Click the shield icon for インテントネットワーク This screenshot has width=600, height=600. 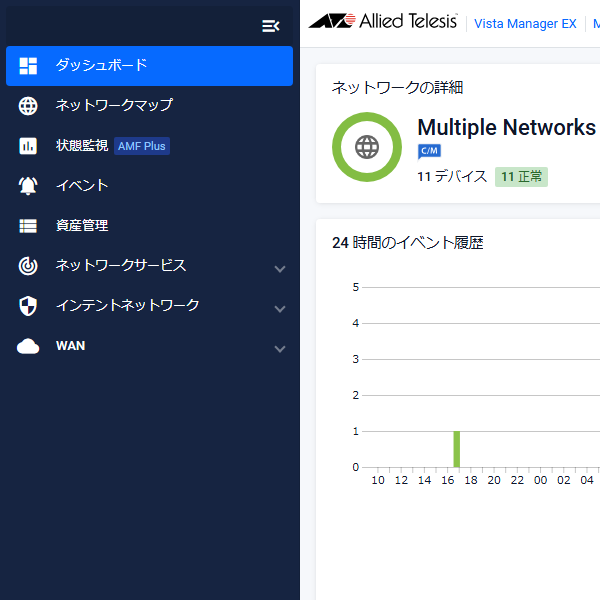coord(28,306)
